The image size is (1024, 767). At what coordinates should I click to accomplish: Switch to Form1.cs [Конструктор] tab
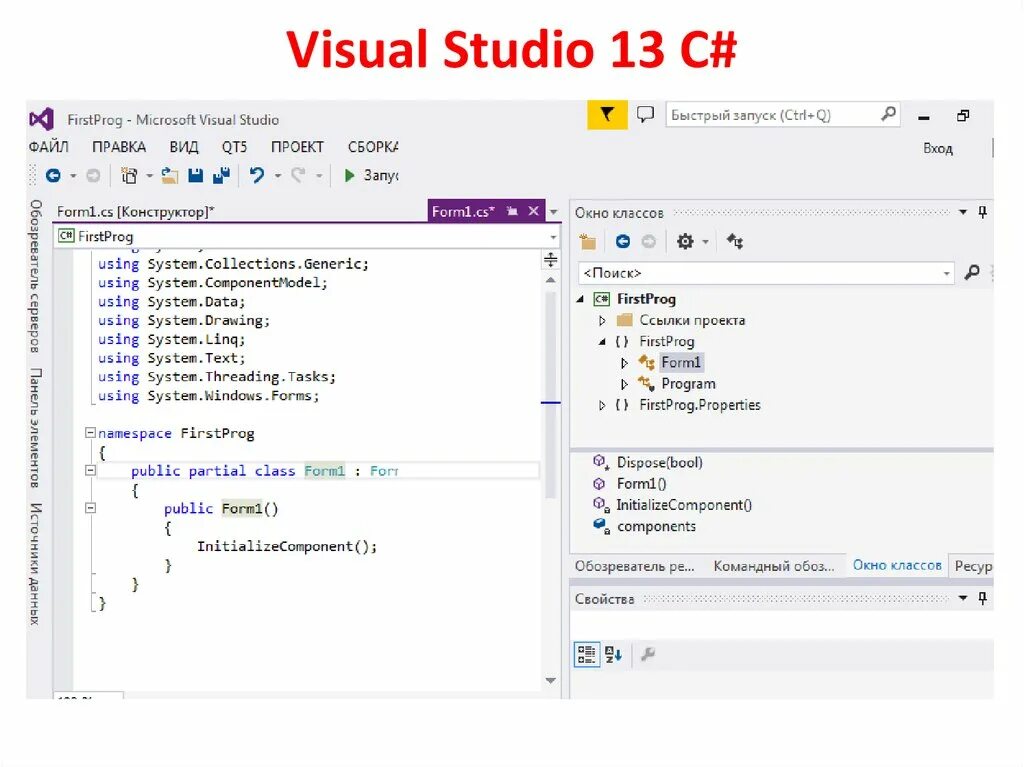click(135, 212)
